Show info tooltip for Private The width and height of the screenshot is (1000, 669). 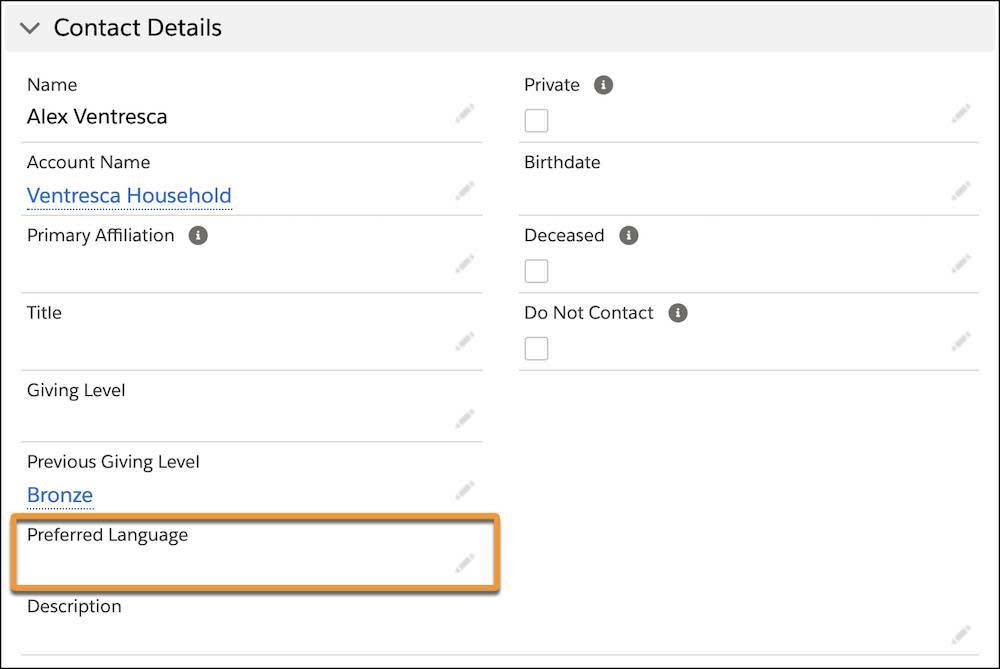click(603, 85)
